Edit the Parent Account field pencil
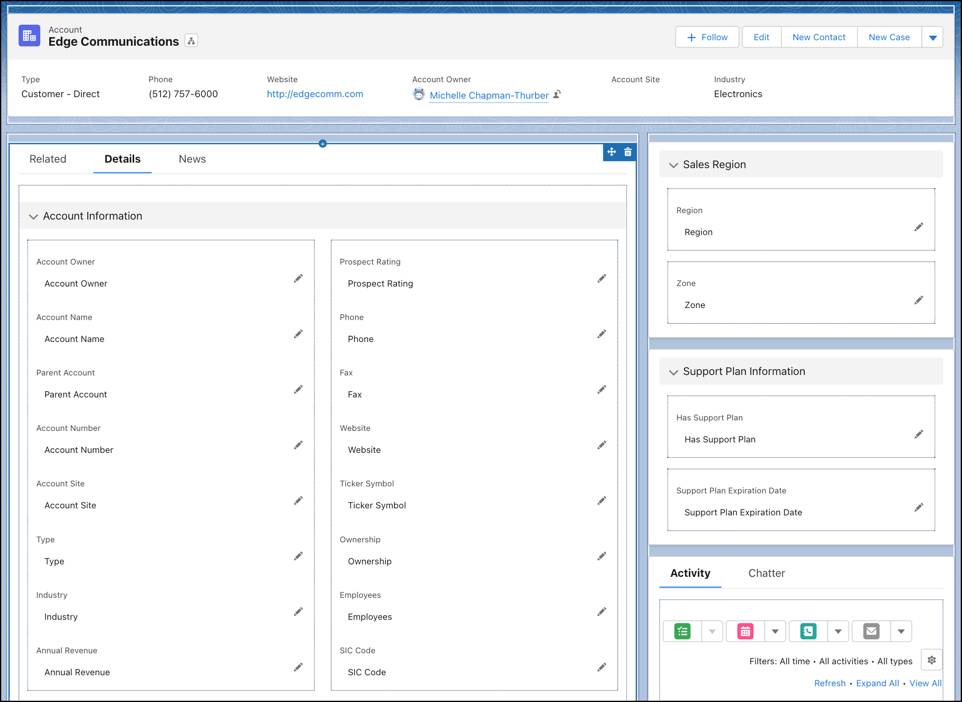The image size is (962, 702). pyautogui.click(x=298, y=390)
